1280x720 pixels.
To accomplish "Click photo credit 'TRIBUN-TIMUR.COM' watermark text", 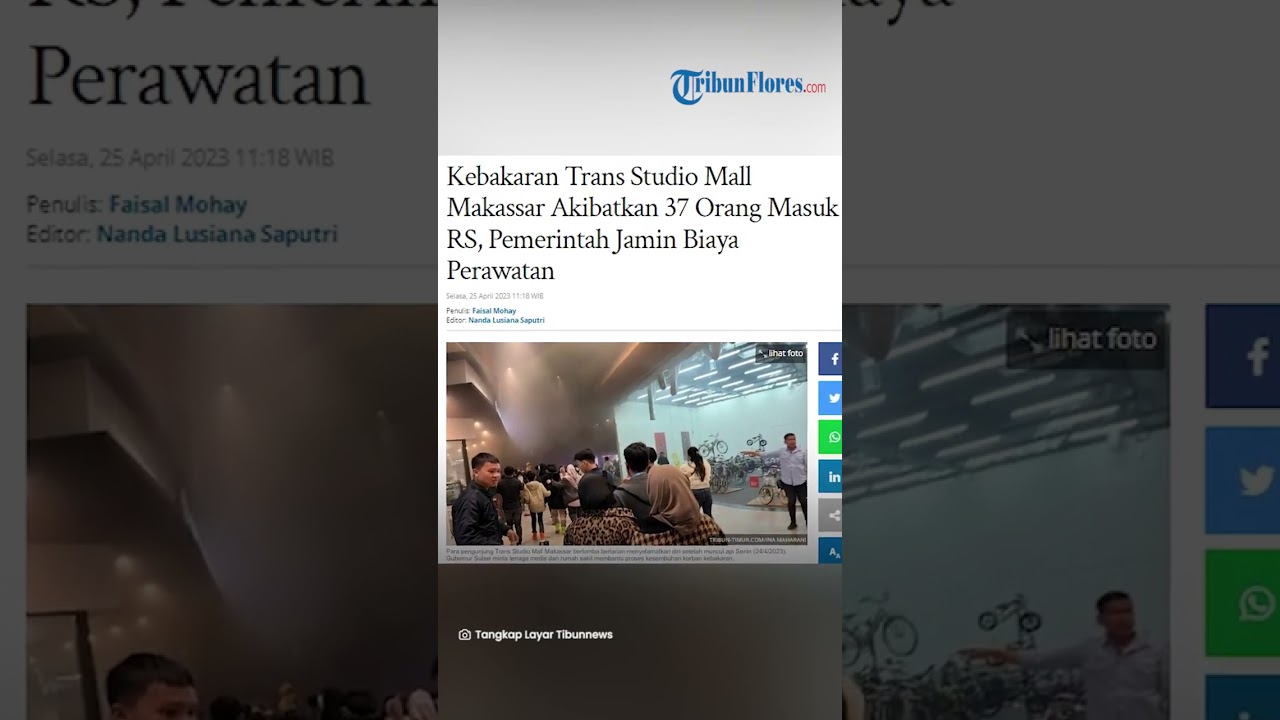I will pos(757,540).
